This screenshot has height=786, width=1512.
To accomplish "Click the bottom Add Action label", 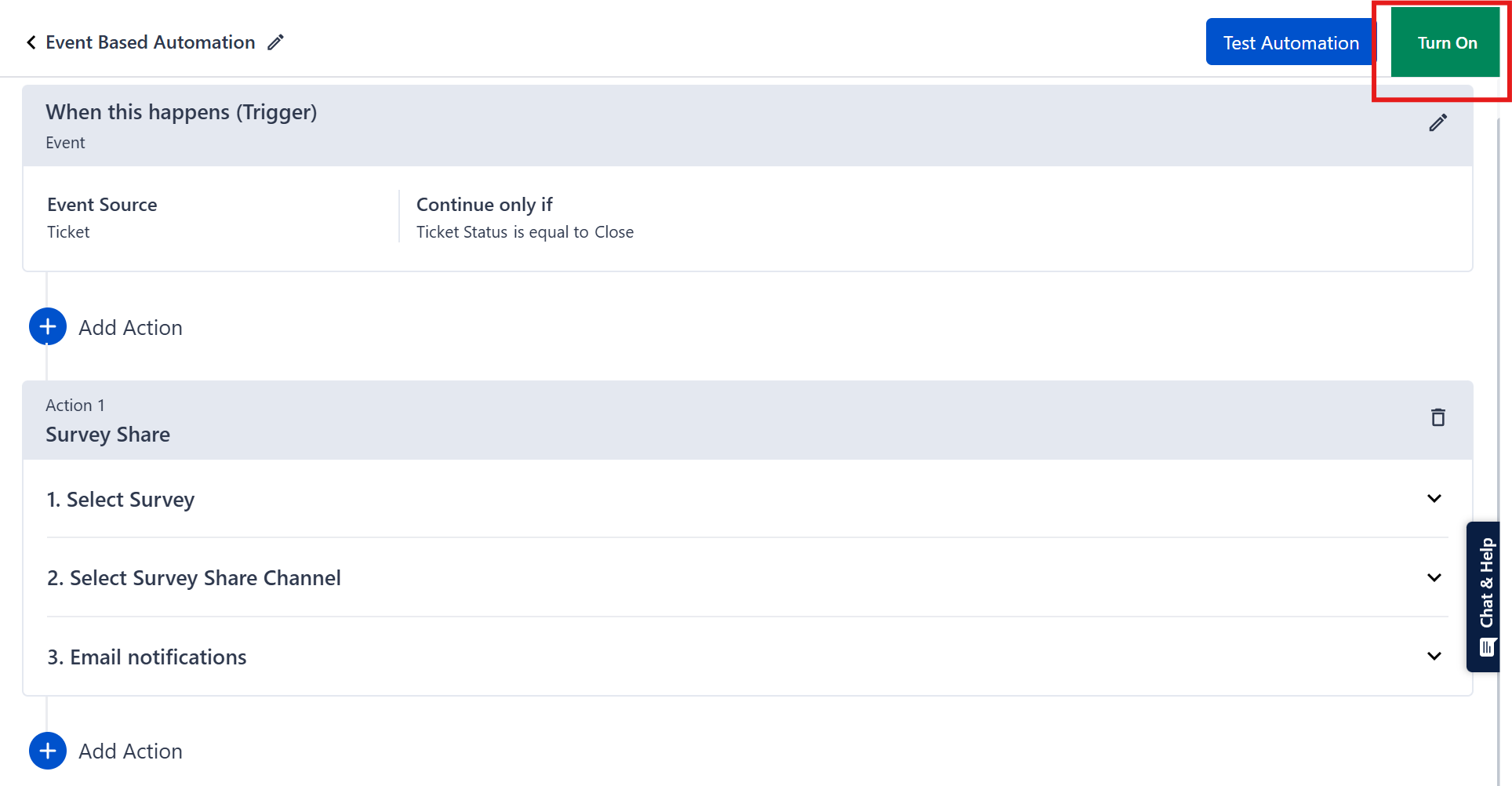I will (130, 751).
